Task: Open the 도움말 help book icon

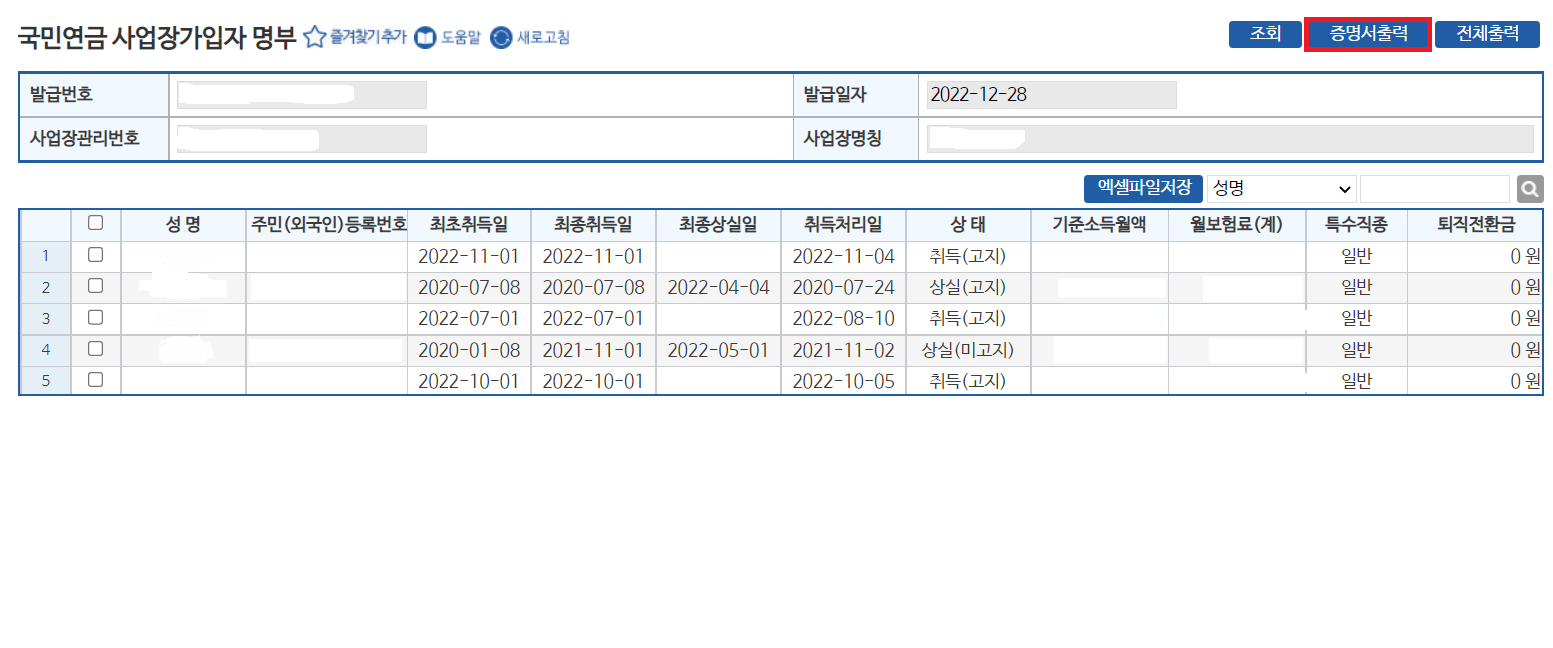Action: (x=425, y=38)
